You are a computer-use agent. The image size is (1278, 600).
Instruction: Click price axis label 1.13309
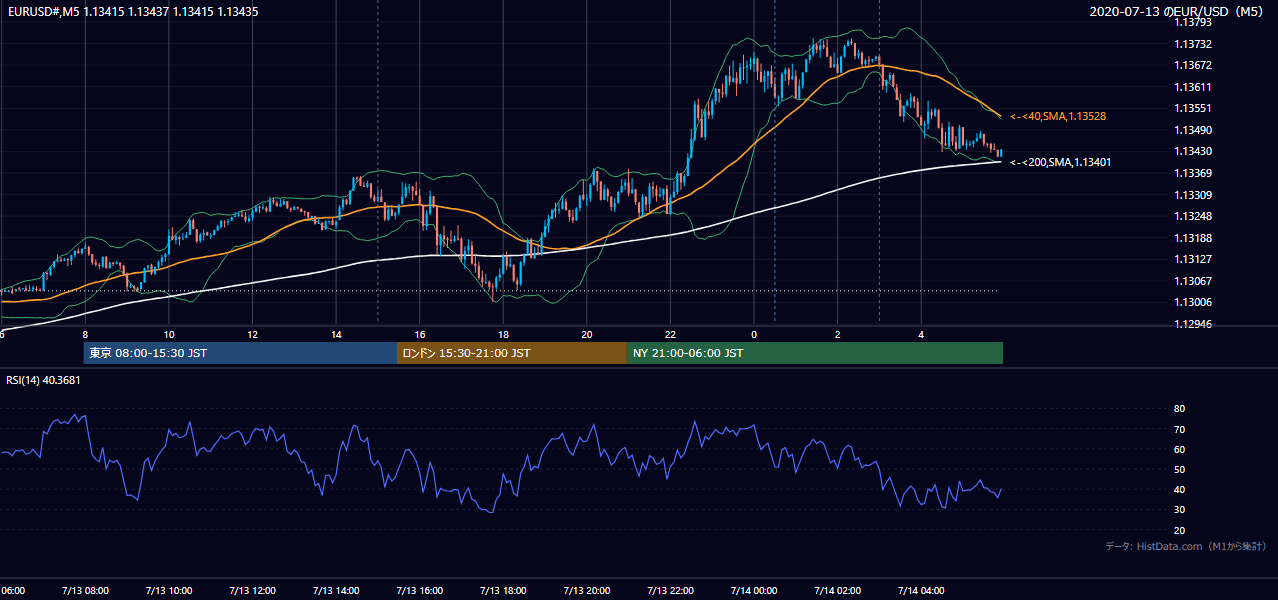(1193, 195)
